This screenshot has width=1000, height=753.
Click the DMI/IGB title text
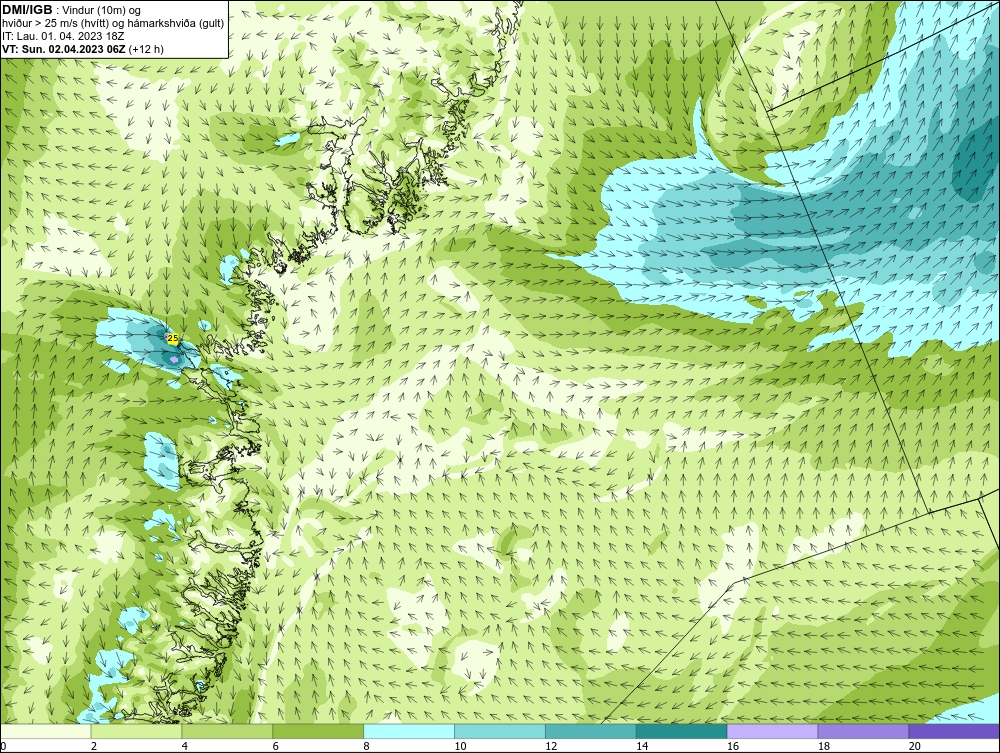(27, 10)
